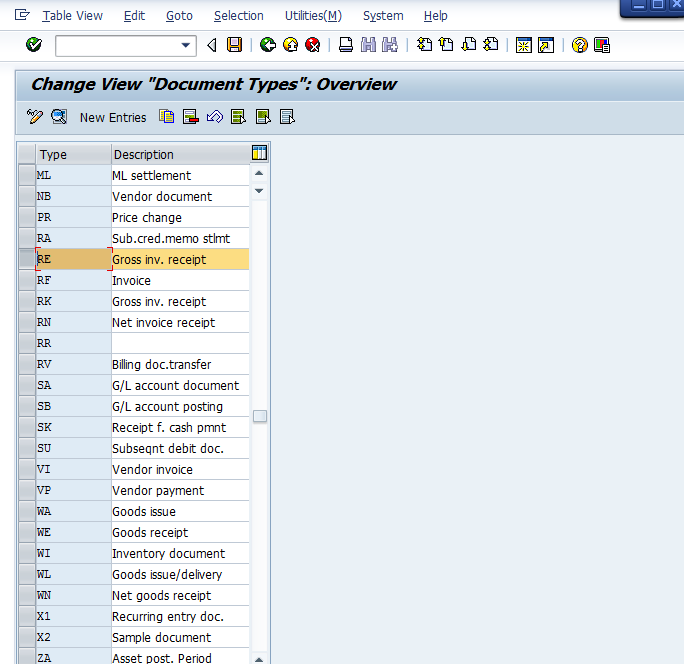Click the vertical scrollbar thumb
The height and width of the screenshot is (665, 684).
260,416
